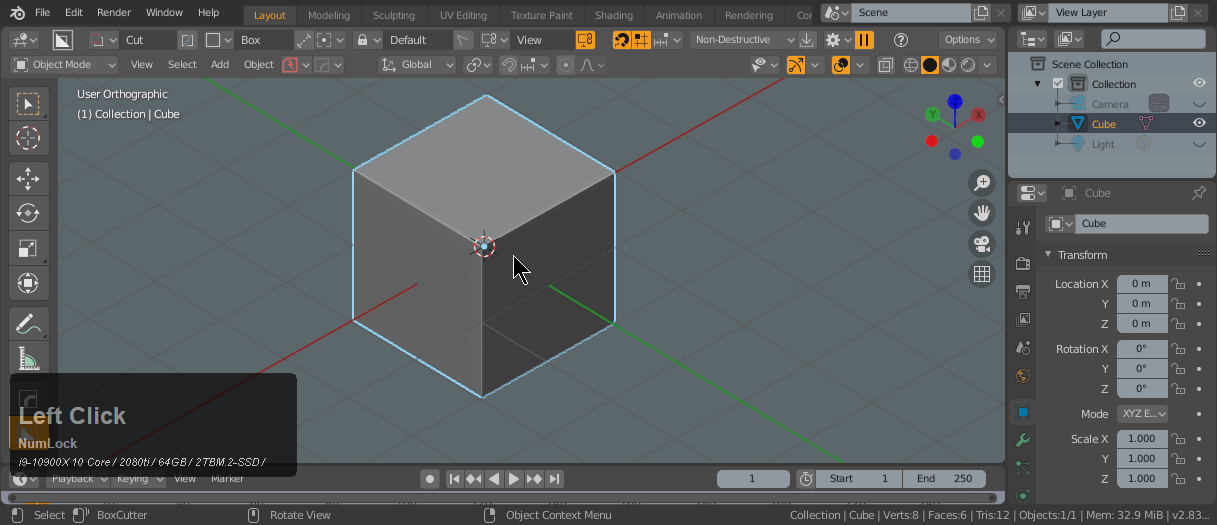Hide the Cube object in outliner

(1198, 124)
